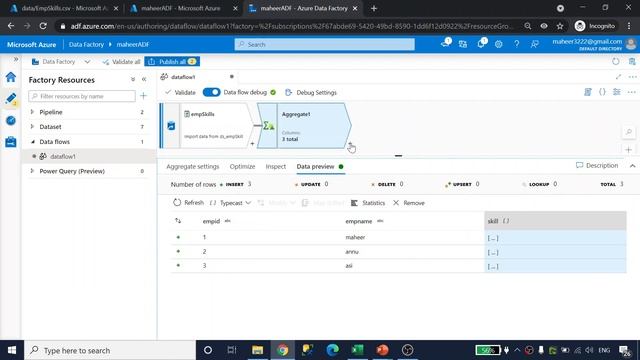Open the code braces view icon
This screenshot has width=640, height=360.
coord(602,92)
